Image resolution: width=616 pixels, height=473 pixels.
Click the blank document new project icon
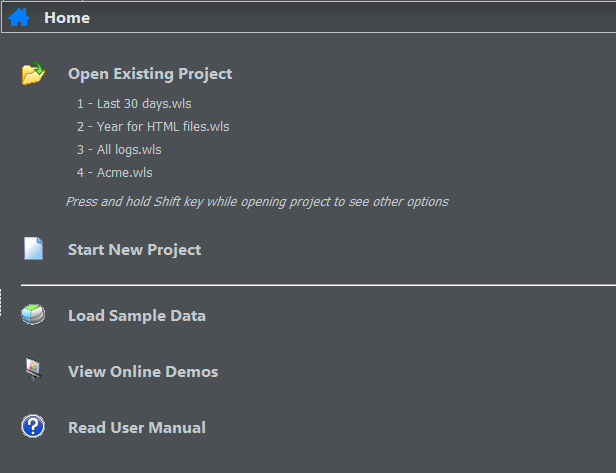pyautogui.click(x=34, y=249)
